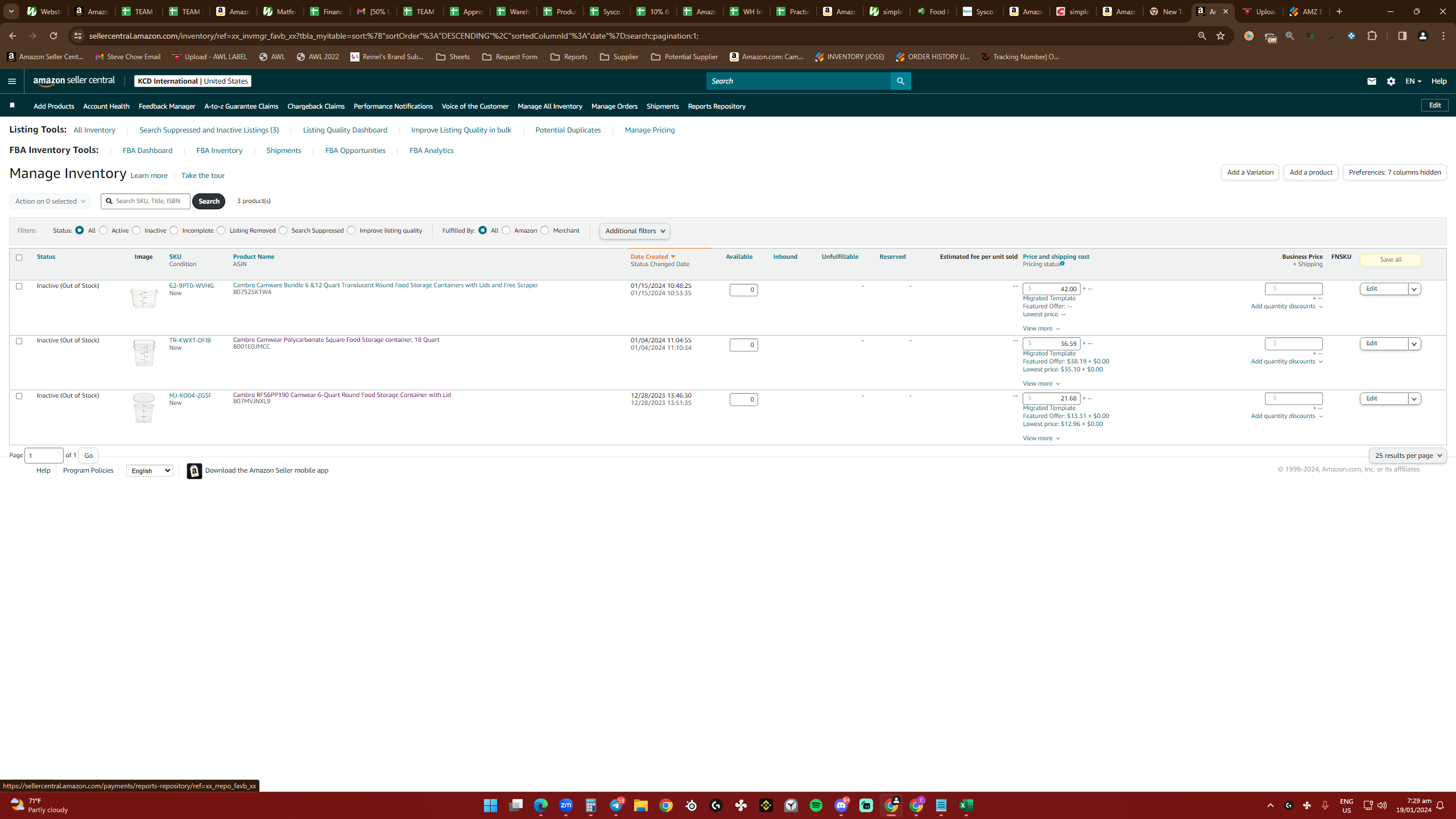
Task: Select Fulfilled By Merchant filter
Action: (544, 230)
